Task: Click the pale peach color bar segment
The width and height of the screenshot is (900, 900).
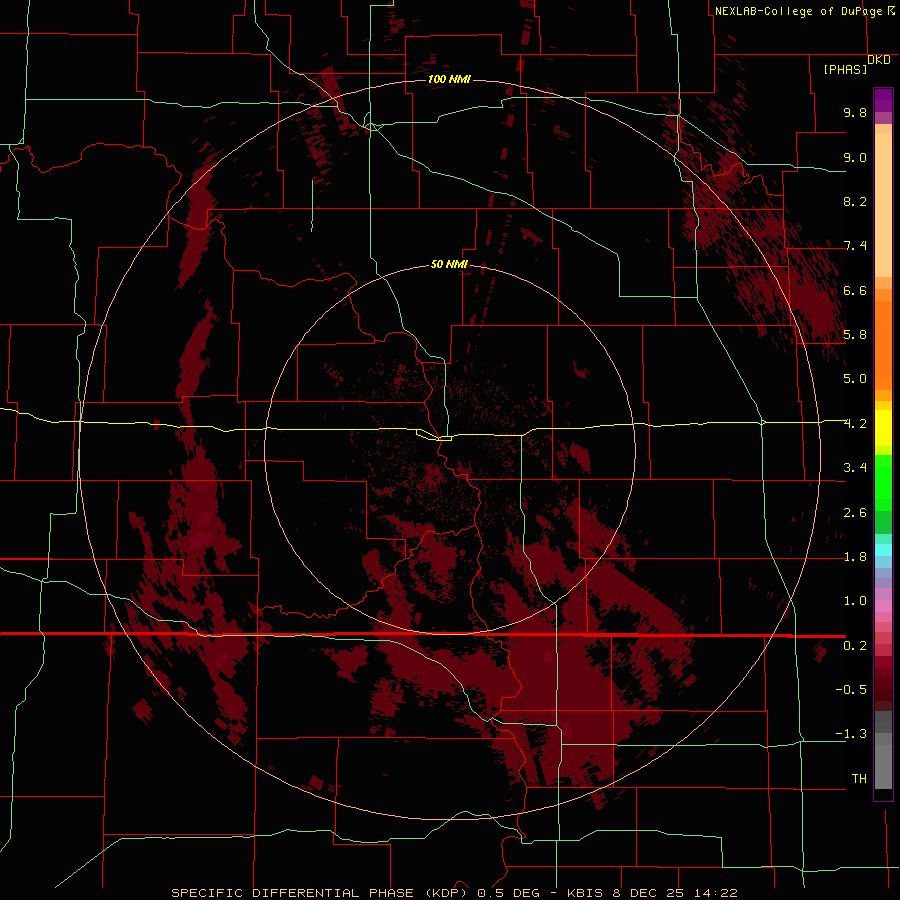Action: [883, 205]
